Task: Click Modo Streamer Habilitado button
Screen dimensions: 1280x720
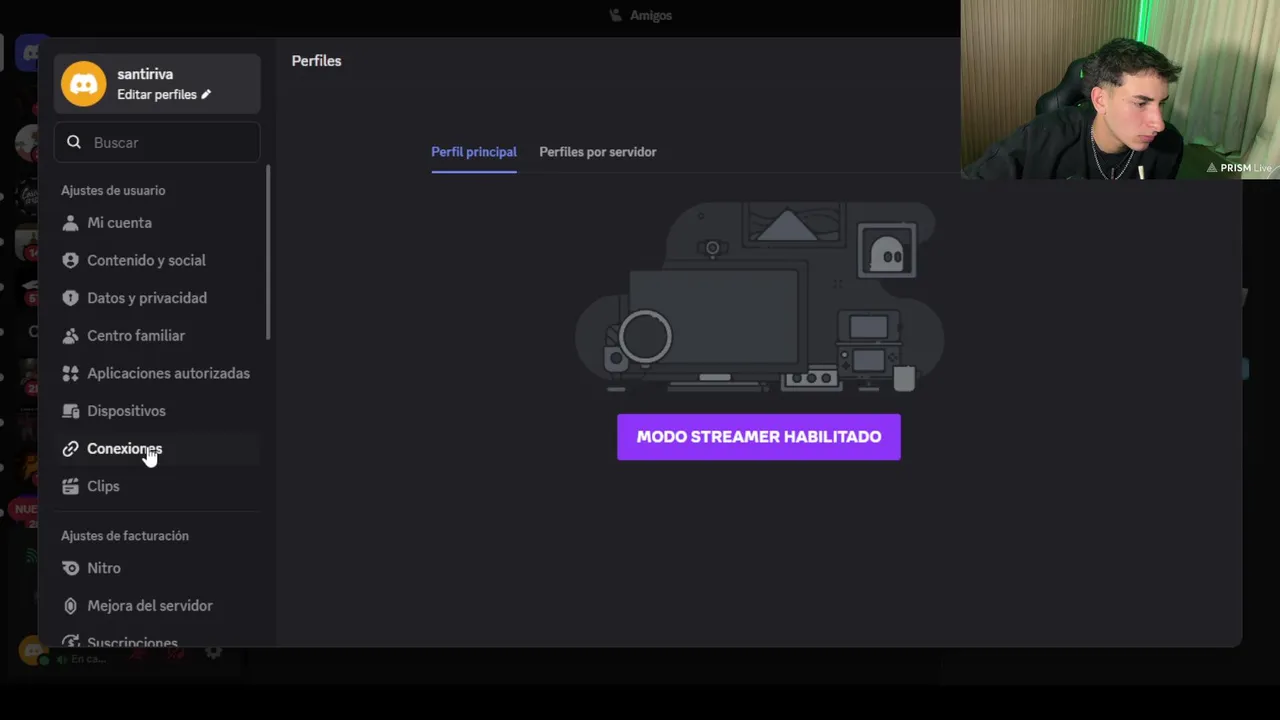Action: [x=759, y=437]
